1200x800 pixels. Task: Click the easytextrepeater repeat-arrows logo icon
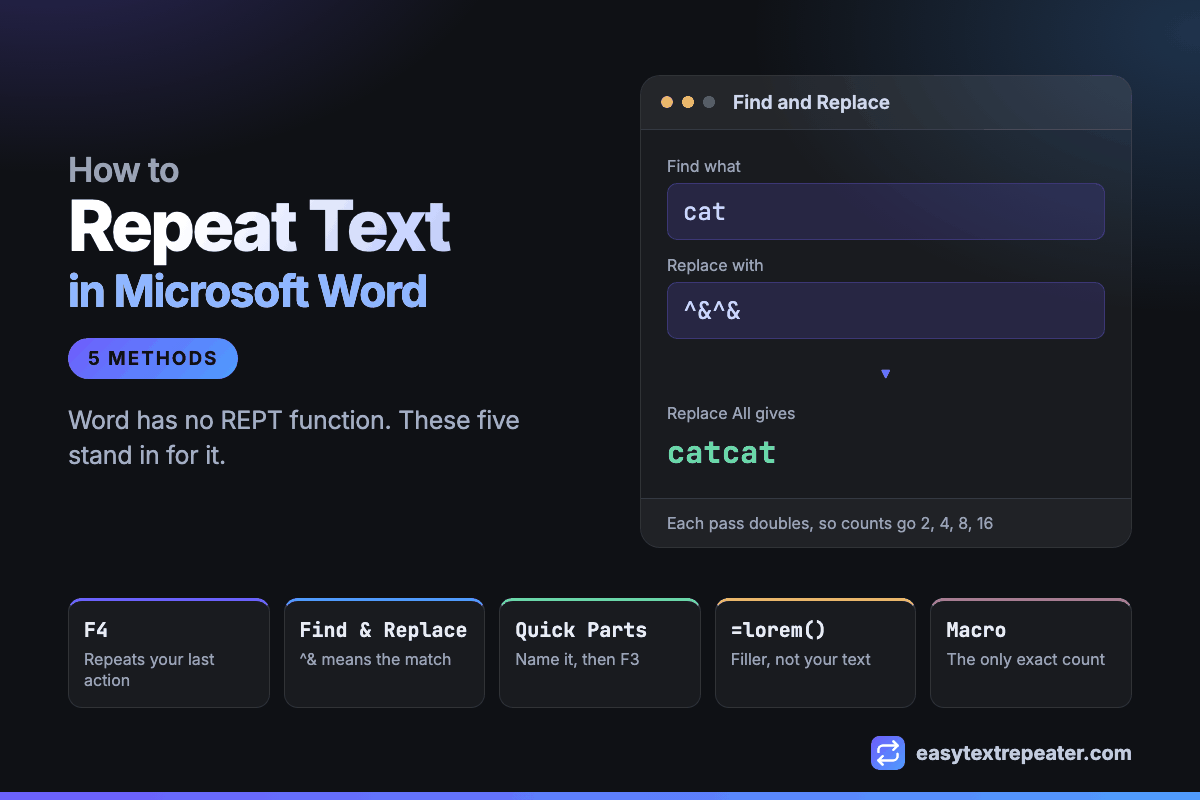pos(888,753)
